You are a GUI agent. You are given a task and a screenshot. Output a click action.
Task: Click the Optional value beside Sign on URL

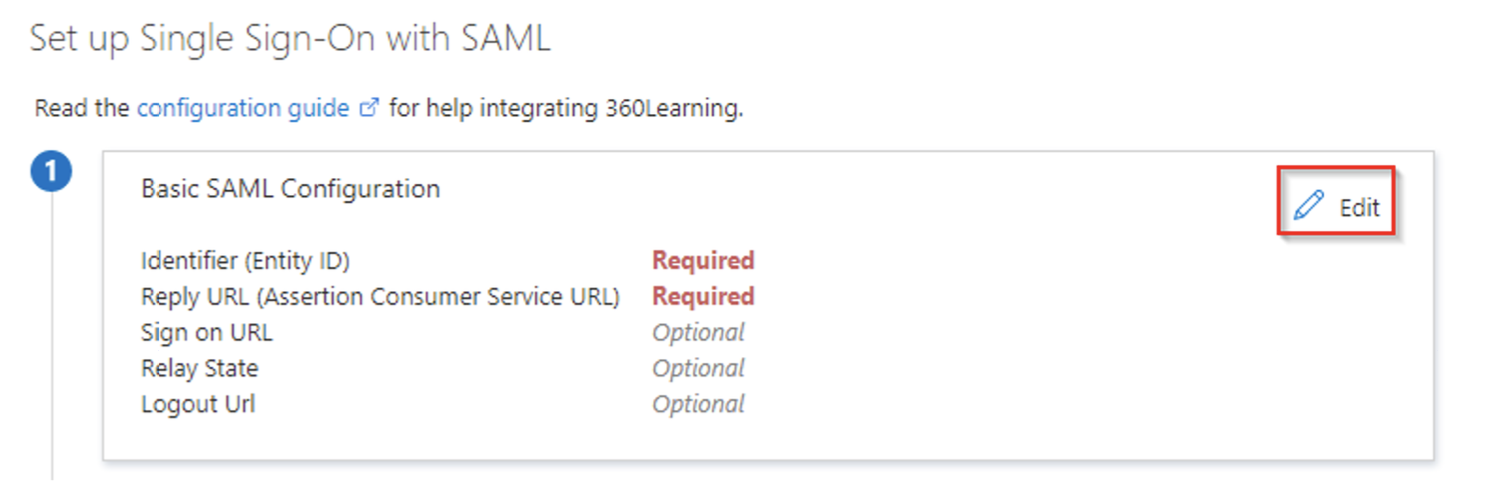(x=698, y=332)
